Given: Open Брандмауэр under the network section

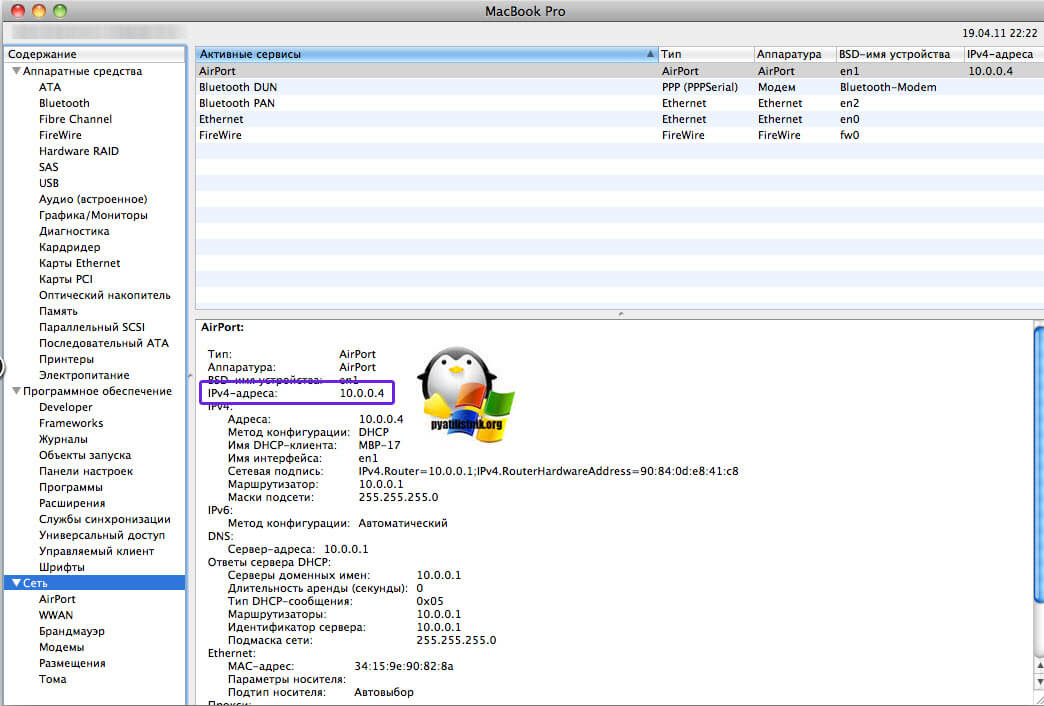Looking at the screenshot, I should point(72,631).
